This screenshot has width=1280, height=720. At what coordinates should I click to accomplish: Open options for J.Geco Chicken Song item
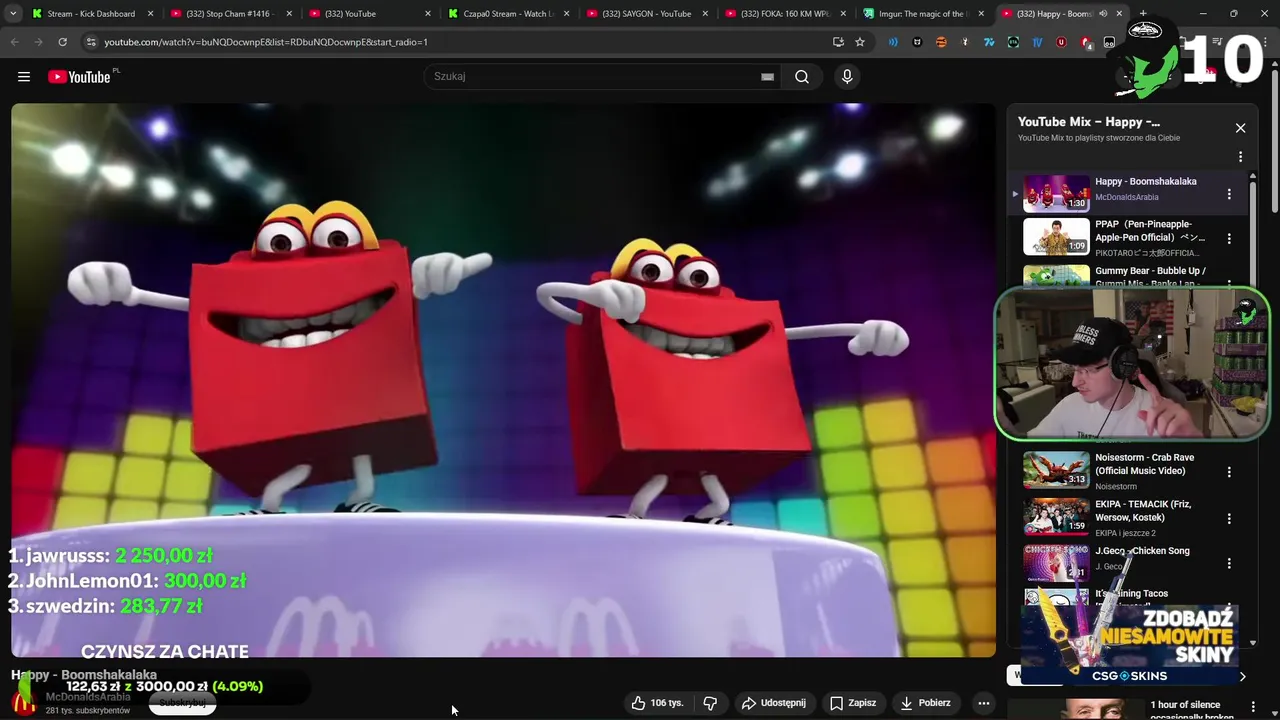coord(1229,564)
